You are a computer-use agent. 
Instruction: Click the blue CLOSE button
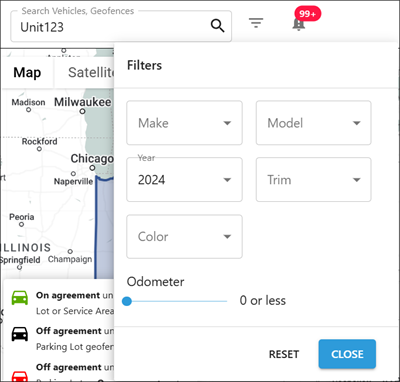[x=347, y=354]
